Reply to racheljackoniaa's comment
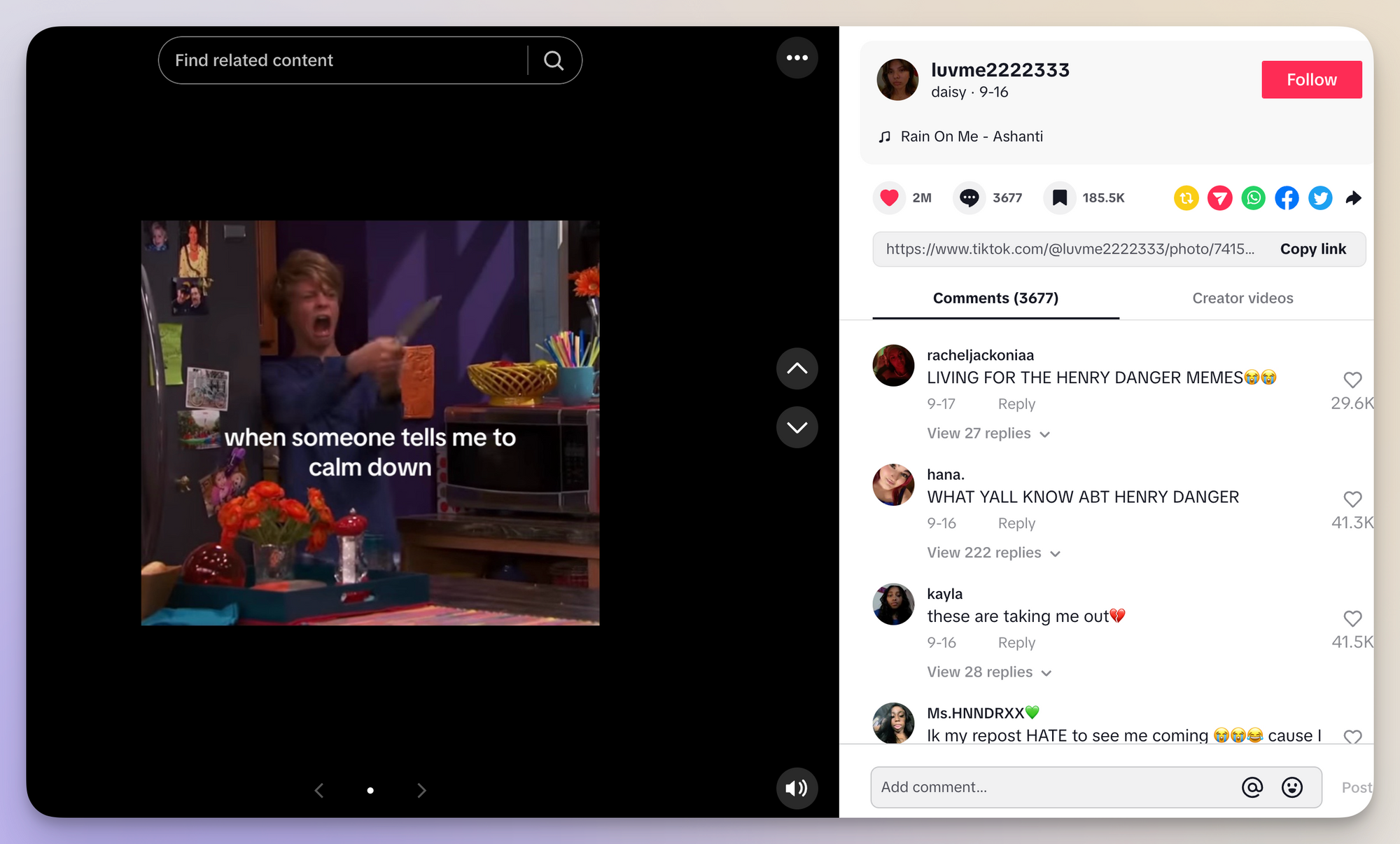1400x844 pixels. (1016, 404)
